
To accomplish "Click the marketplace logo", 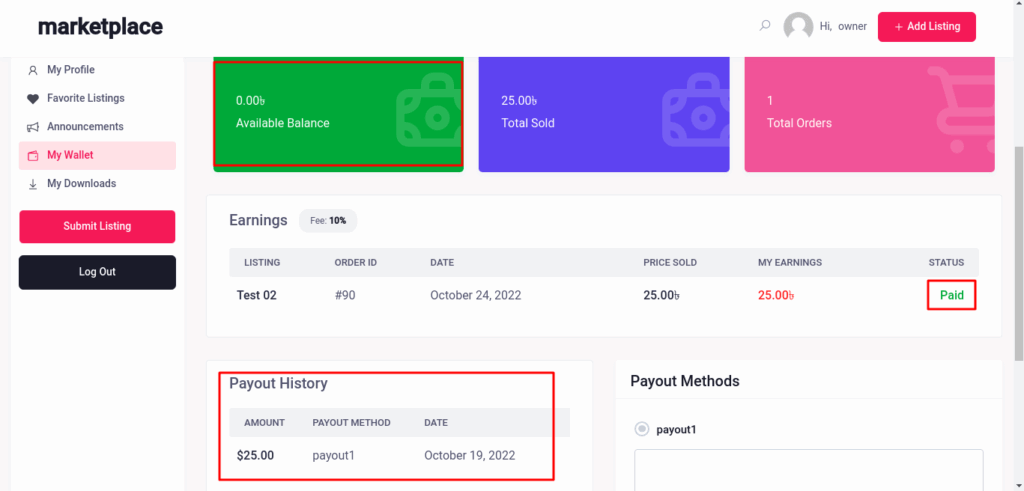I will click(x=100, y=27).
